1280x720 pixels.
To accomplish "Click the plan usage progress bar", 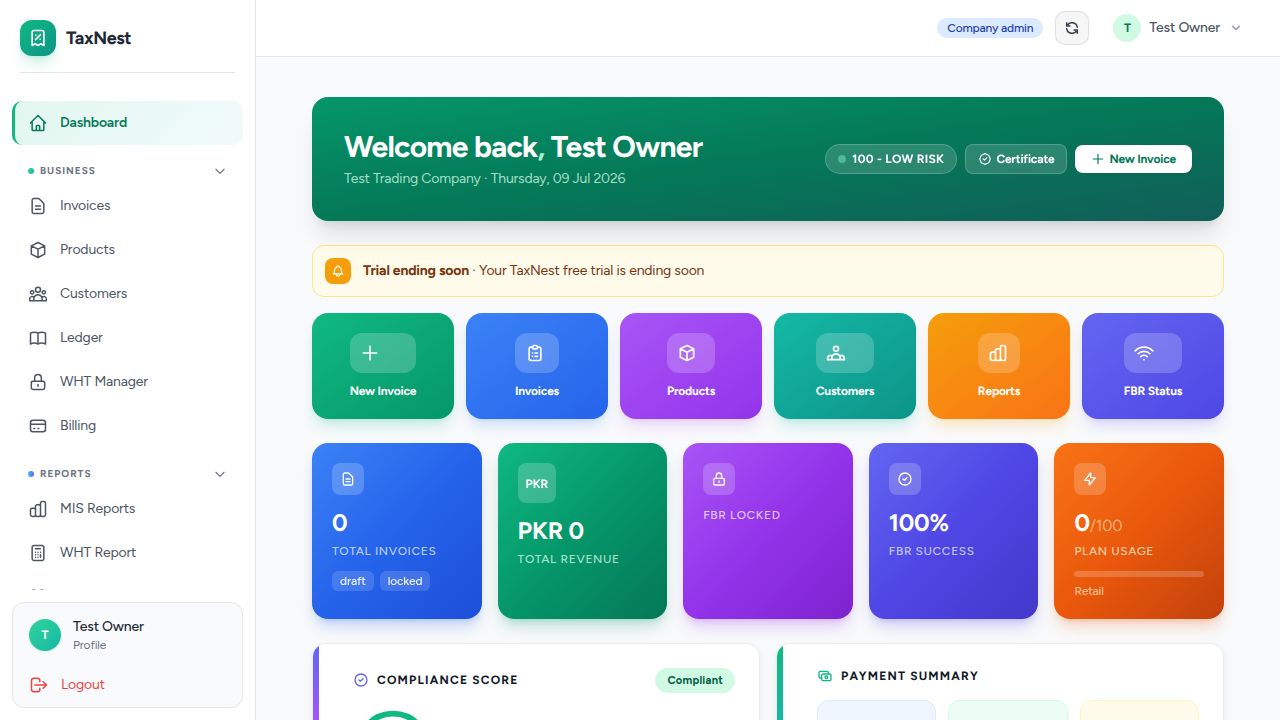I will pyautogui.click(x=1139, y=574).
